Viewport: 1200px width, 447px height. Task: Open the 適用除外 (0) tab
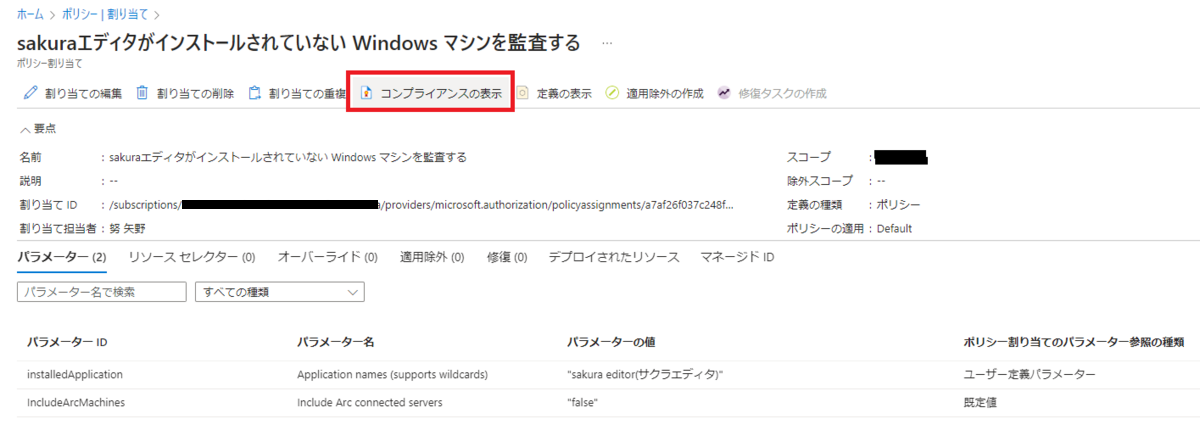pyautogui.click(x=432, y=257)
